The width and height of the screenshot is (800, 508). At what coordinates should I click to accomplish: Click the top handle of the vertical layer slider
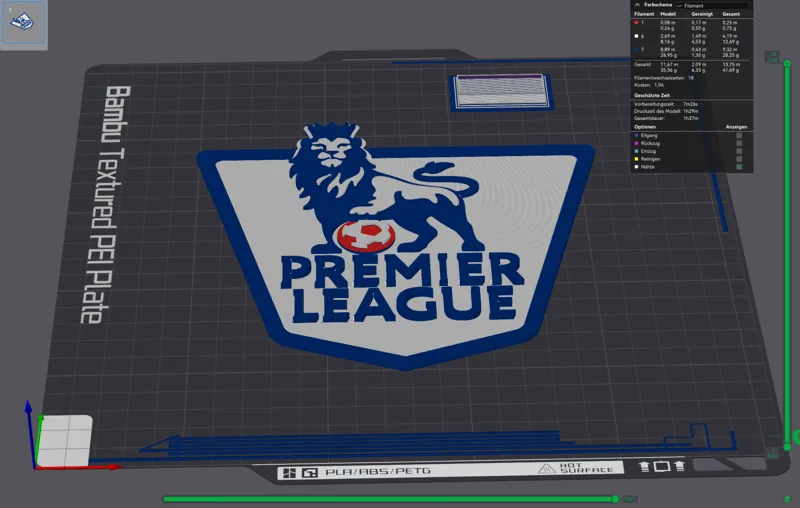point(787,64)
